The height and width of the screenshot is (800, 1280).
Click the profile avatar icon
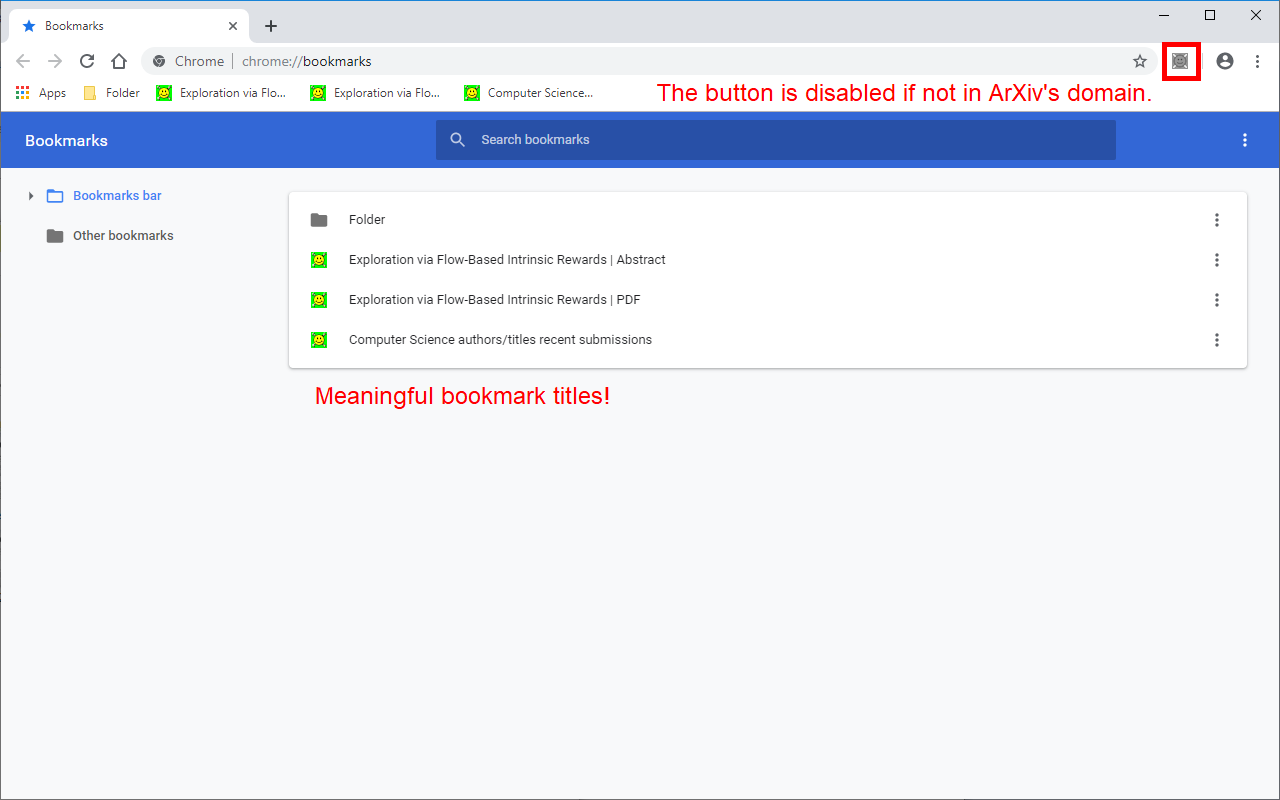(1224, 61)
